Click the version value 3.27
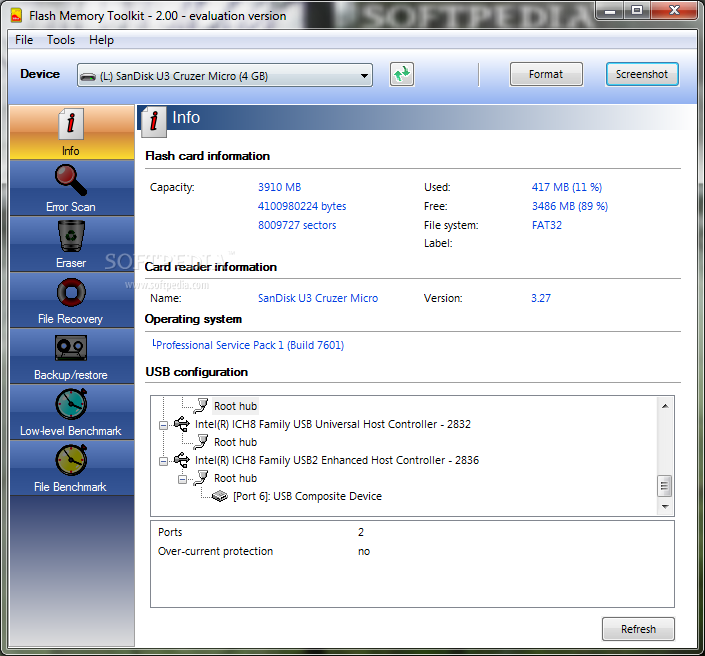The width and height of the screenshot is (705, 656). 541,298
